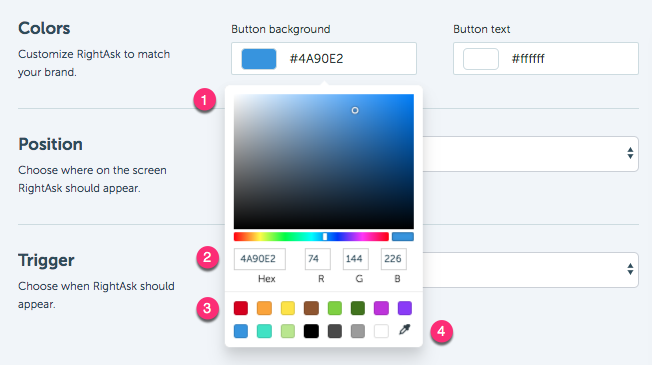
Task: Click the Button text white color swatch
Action: pyautogui.click(x=481, y=59)
